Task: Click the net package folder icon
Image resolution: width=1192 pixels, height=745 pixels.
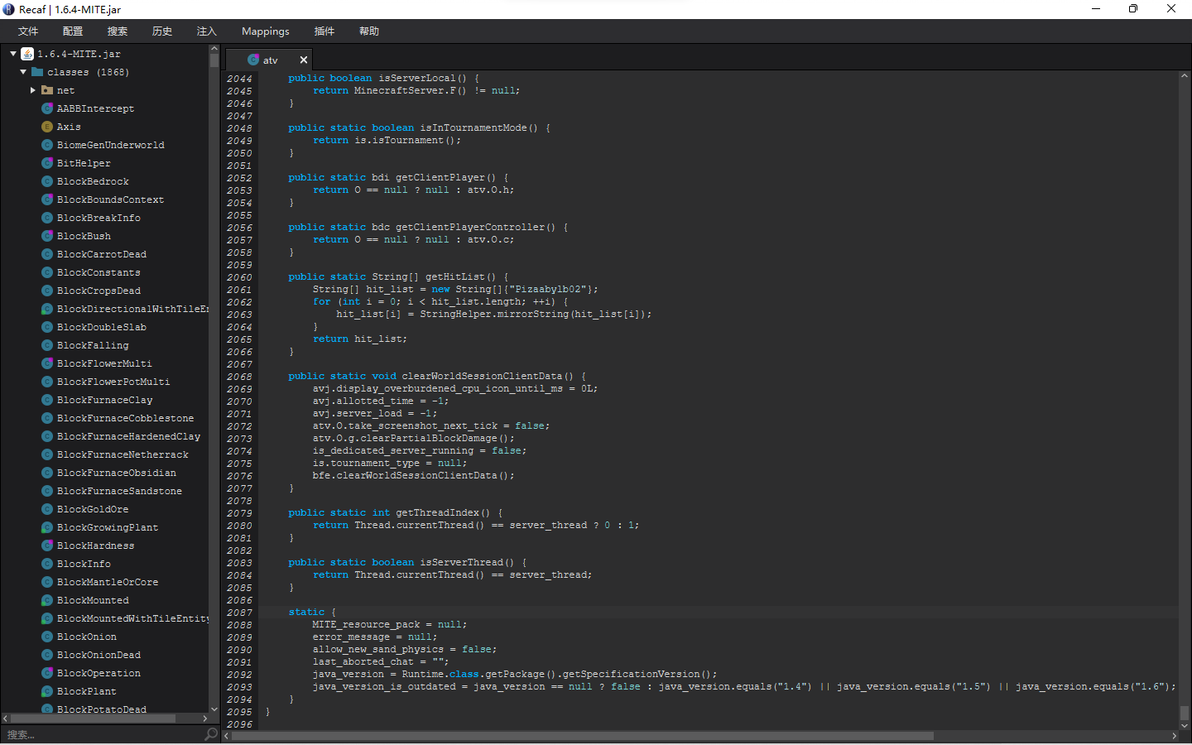Action: pos(47,90)
